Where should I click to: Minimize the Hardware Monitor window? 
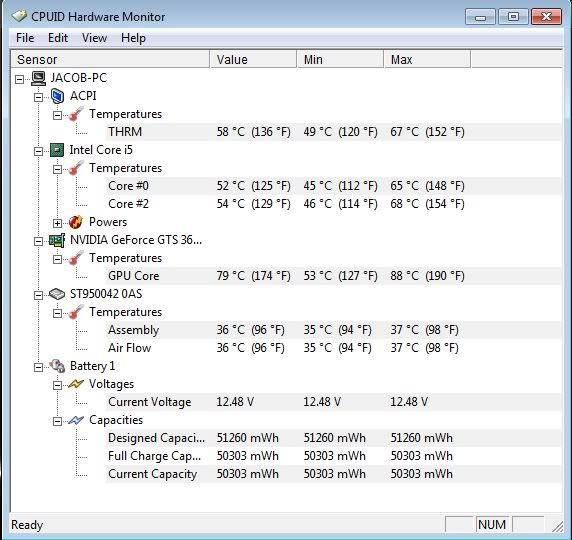point(480,17)
